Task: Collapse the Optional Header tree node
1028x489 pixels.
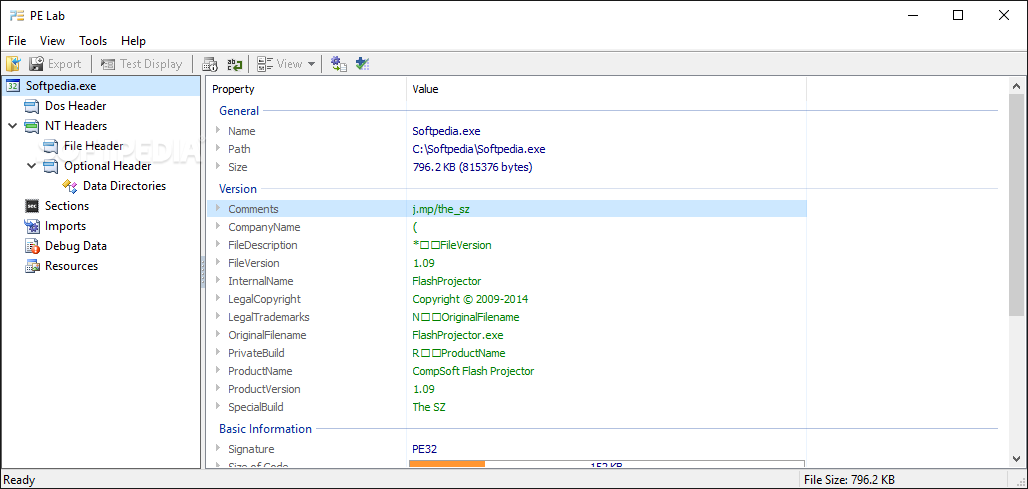Action: click(32, 166)
